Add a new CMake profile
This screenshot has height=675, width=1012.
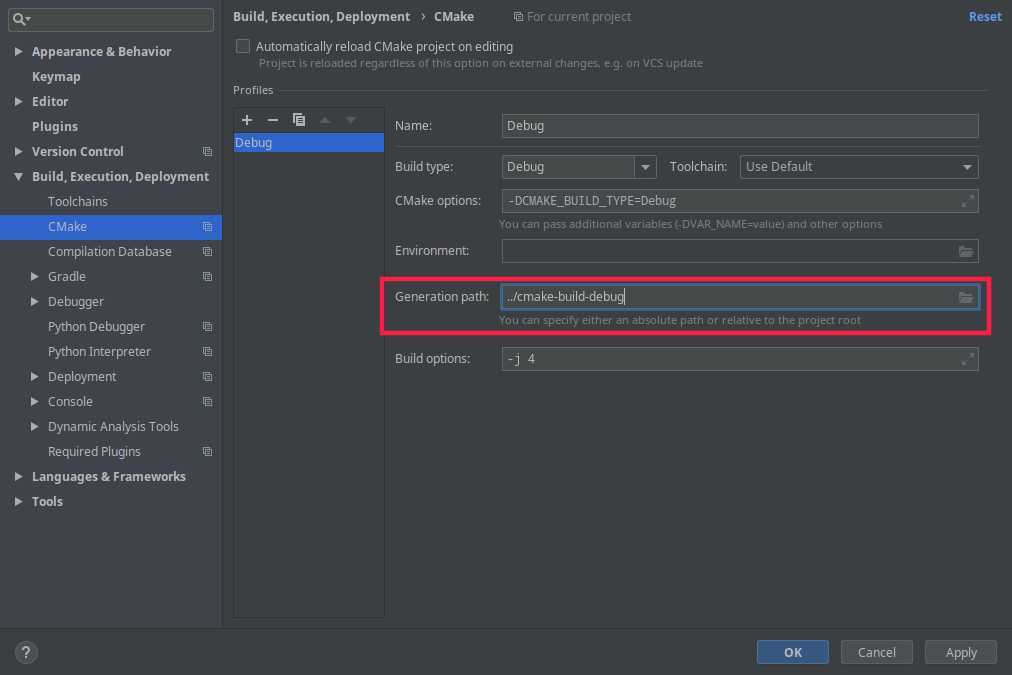tap(247, 120)
